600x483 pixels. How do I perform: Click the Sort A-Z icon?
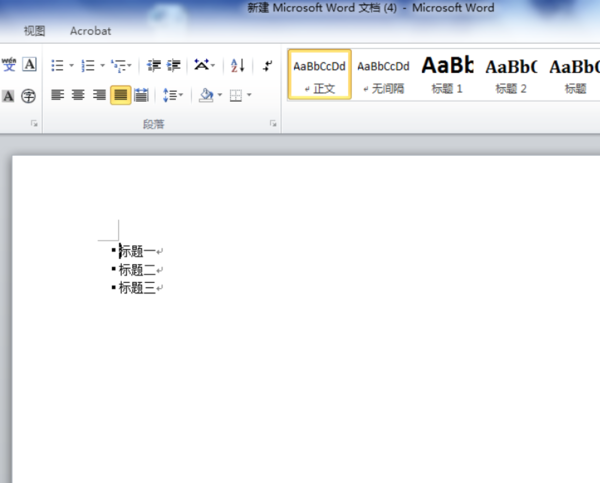pos(237,65)
